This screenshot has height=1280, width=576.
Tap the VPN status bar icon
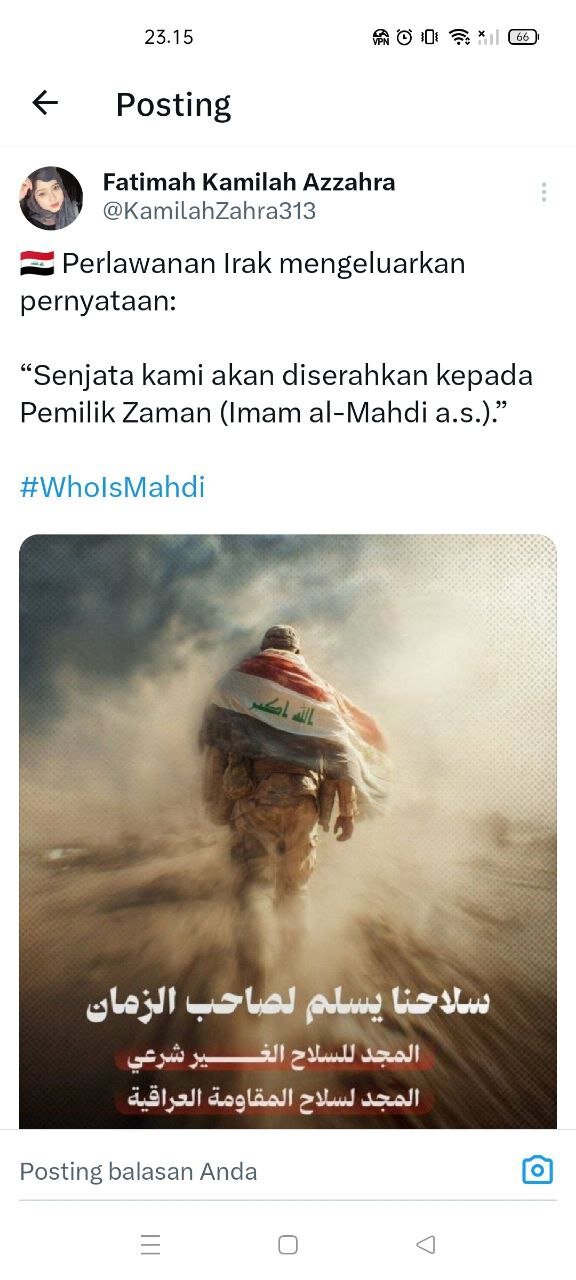[381, 37]
